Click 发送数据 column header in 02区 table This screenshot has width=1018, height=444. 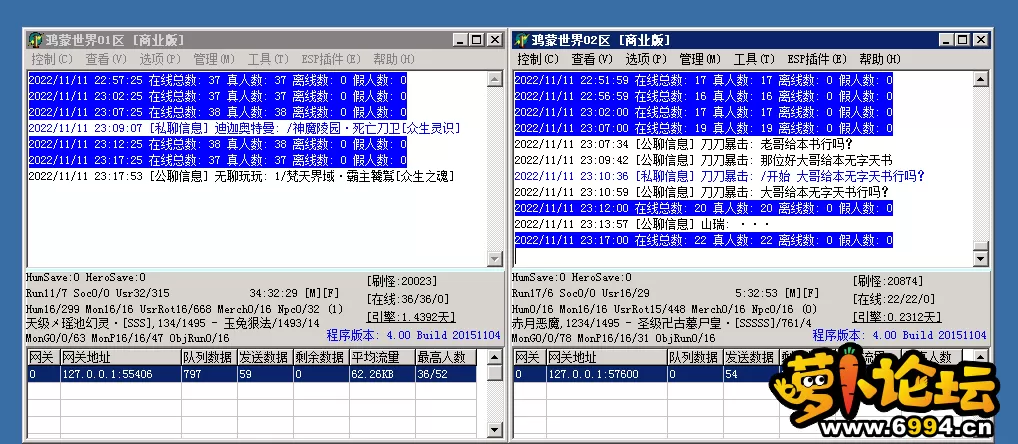click(751, 357)
